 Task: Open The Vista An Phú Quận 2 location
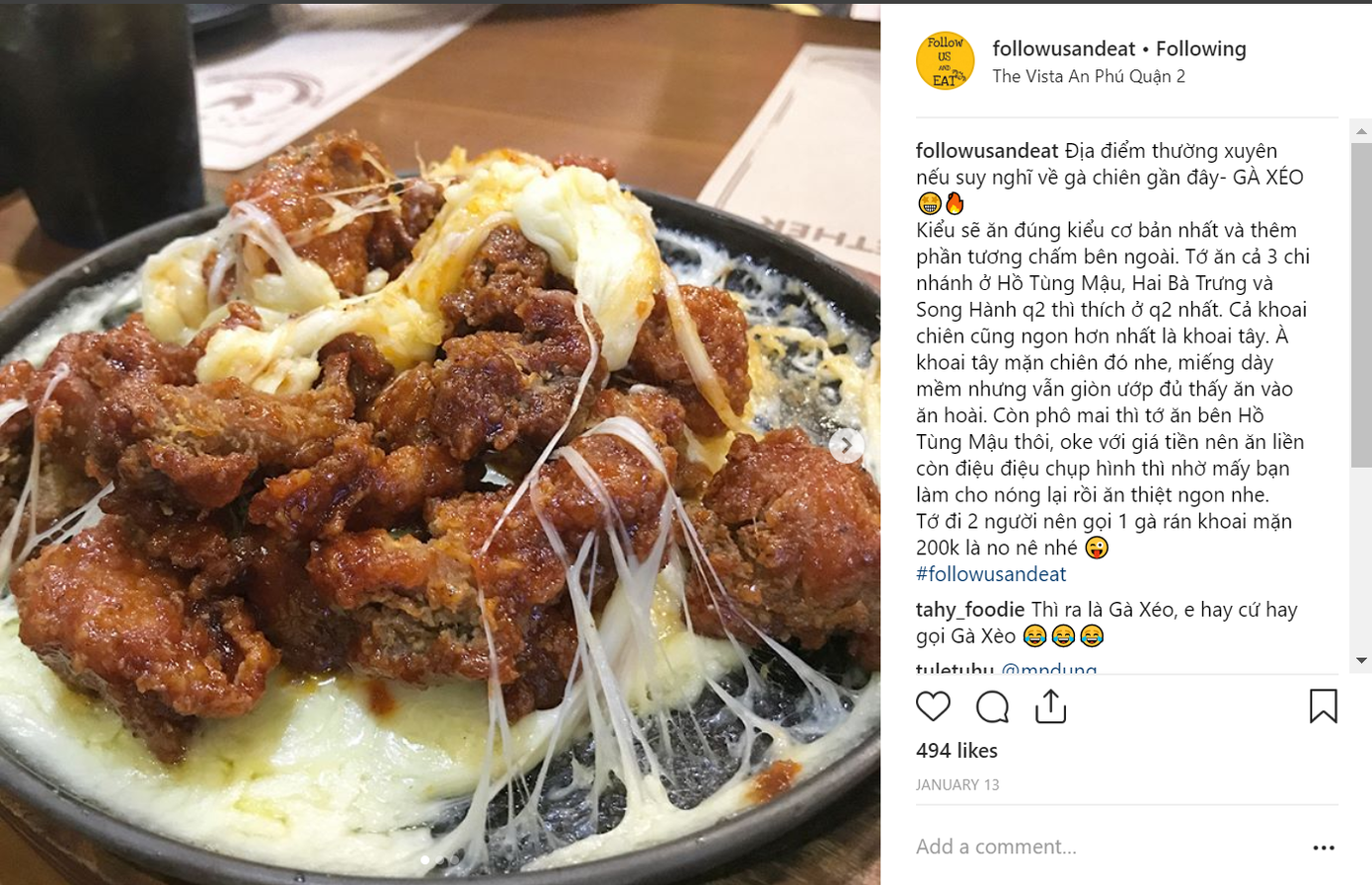pyautogui.click(x=1089, y=76)
